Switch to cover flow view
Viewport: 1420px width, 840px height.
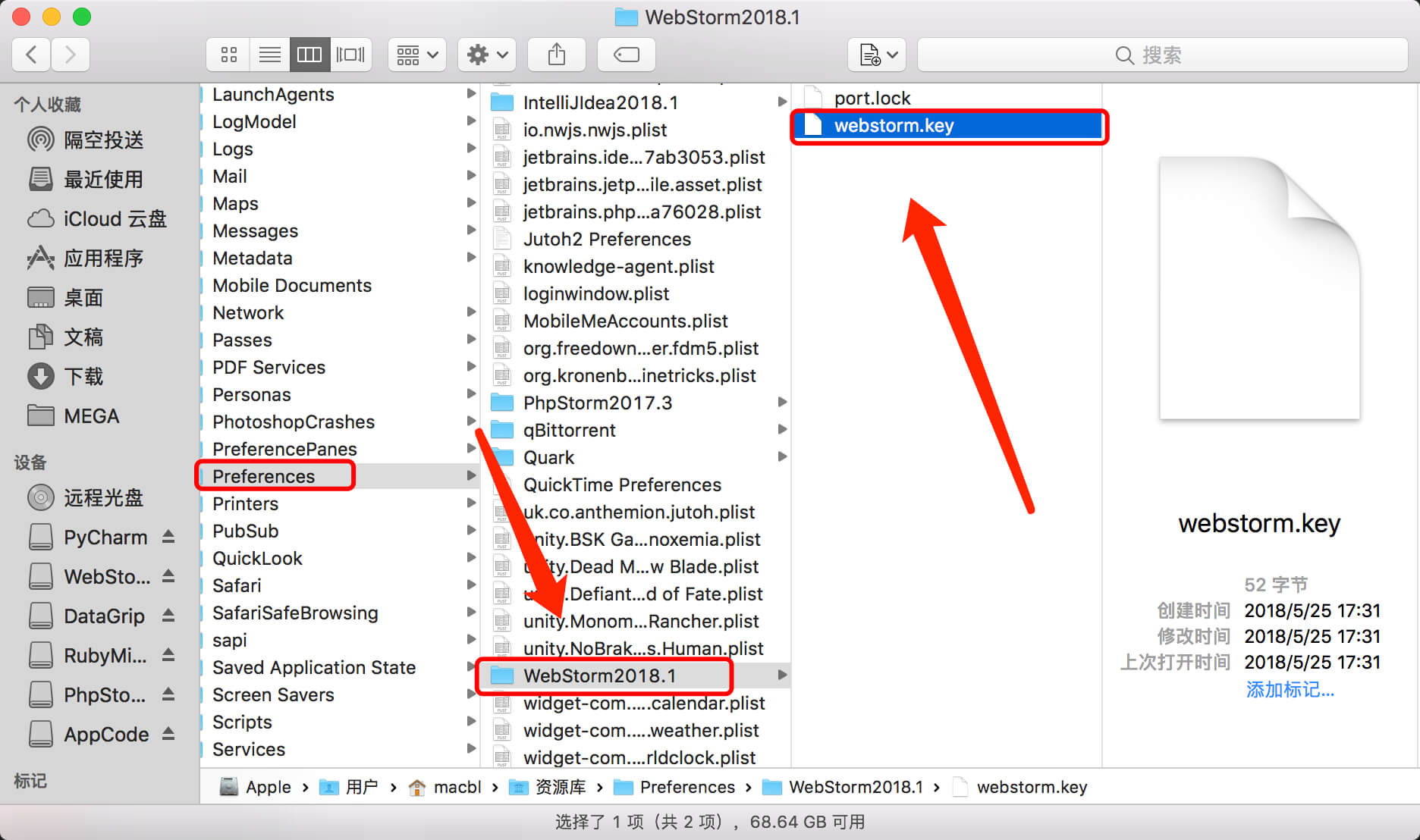(350, 55)
